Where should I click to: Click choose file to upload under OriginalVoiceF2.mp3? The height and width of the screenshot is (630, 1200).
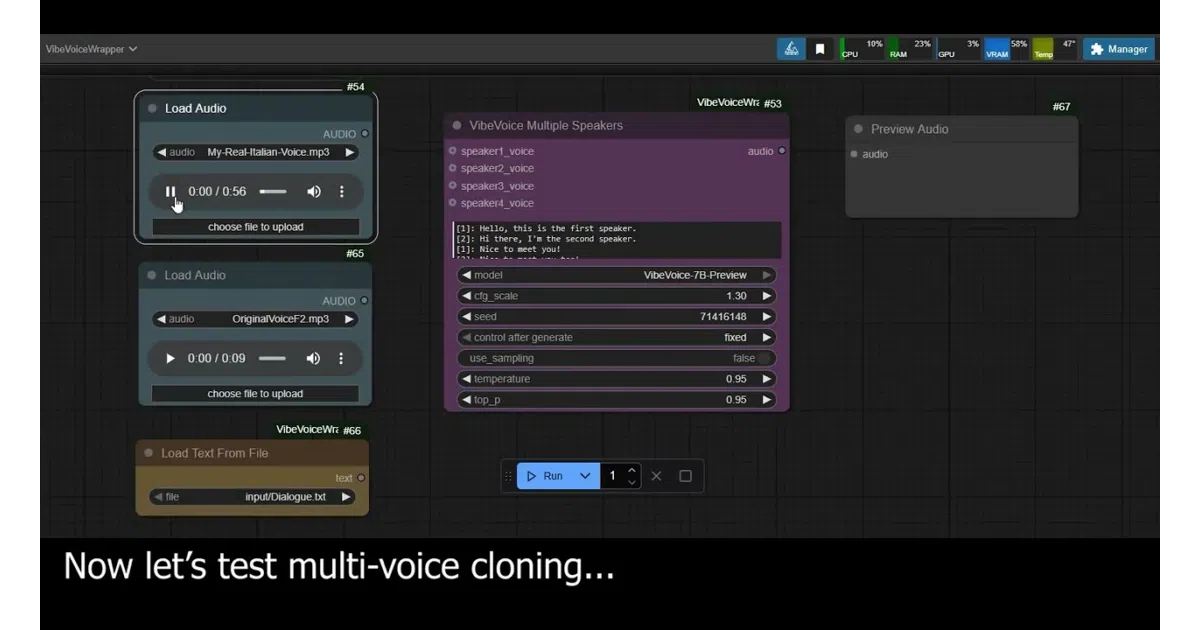[255, 394]
